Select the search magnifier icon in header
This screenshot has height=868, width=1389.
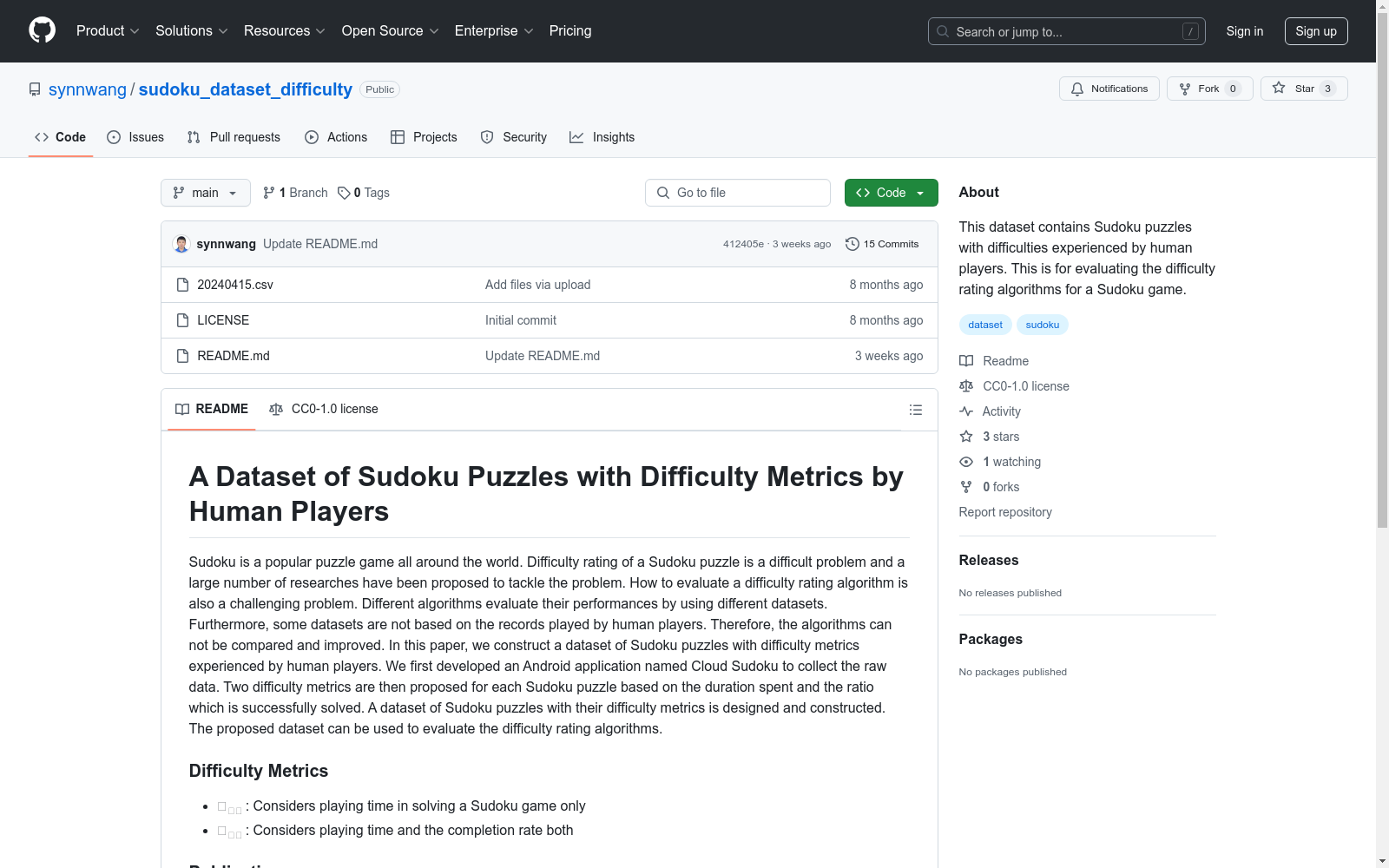[x=943, y=31]
